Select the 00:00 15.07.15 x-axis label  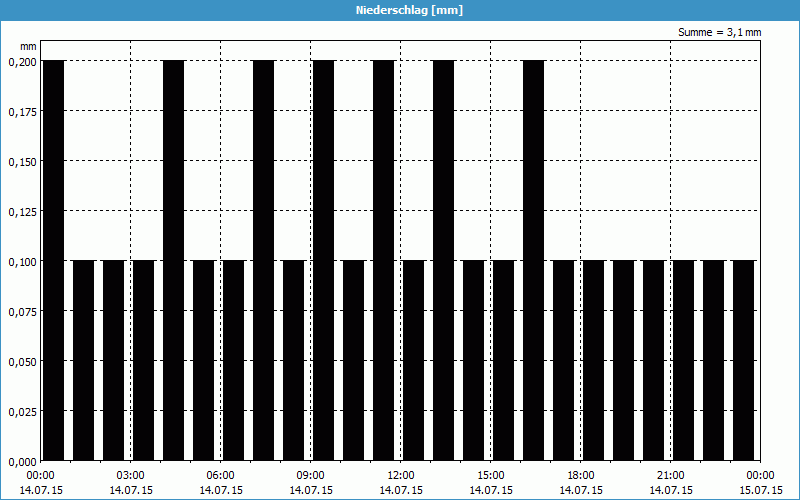(x=761, y=482)
